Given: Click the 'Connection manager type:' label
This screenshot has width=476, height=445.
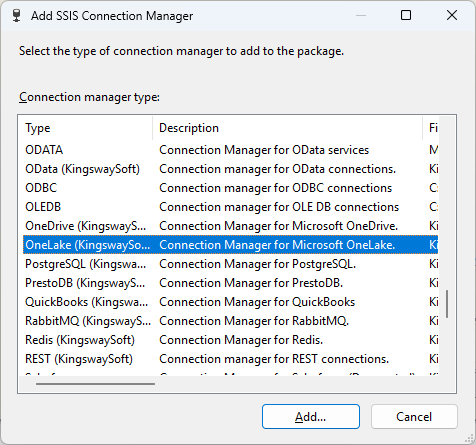Looking at the screenshot, I should [x=89, y=97].
